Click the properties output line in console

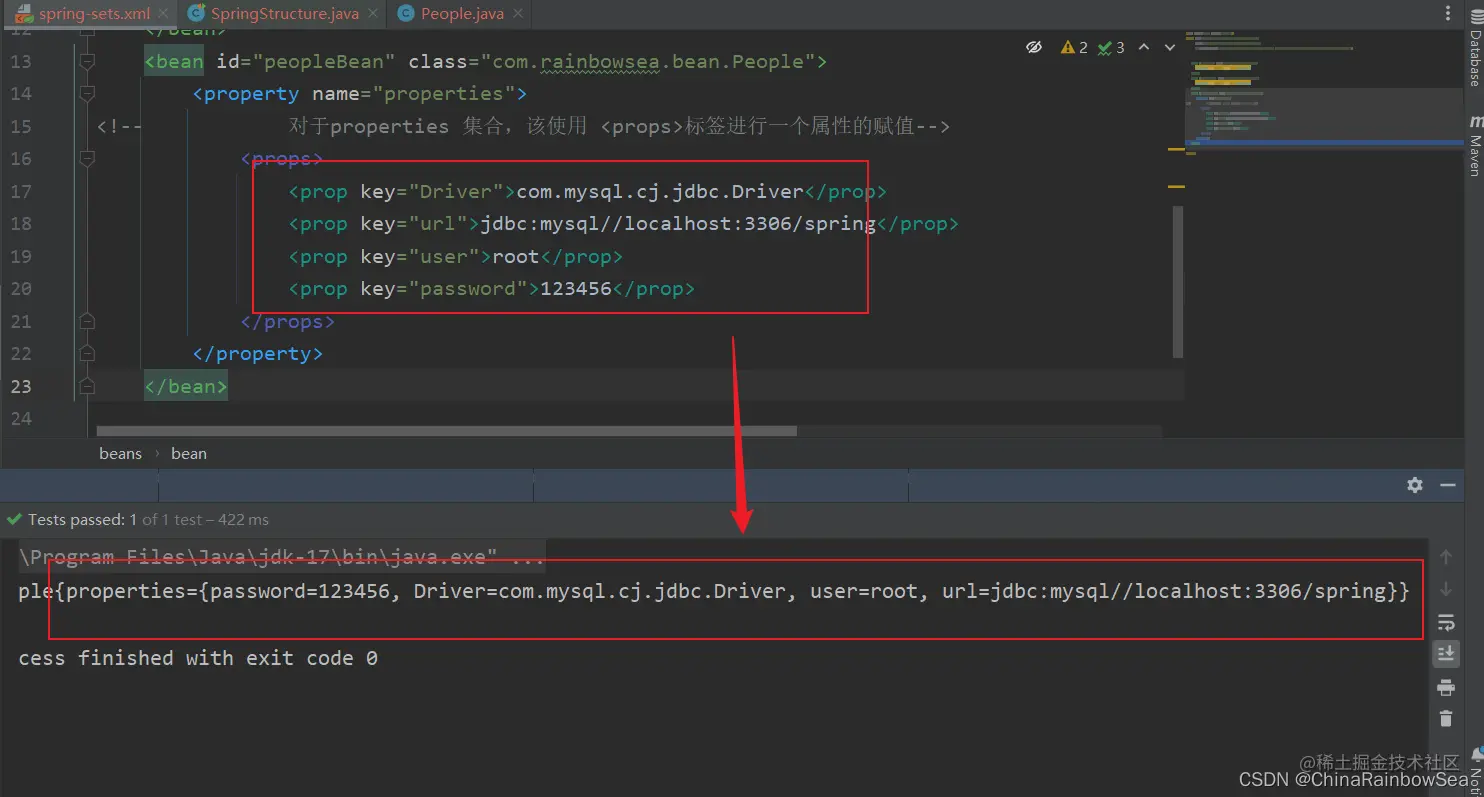coord(714,592)
